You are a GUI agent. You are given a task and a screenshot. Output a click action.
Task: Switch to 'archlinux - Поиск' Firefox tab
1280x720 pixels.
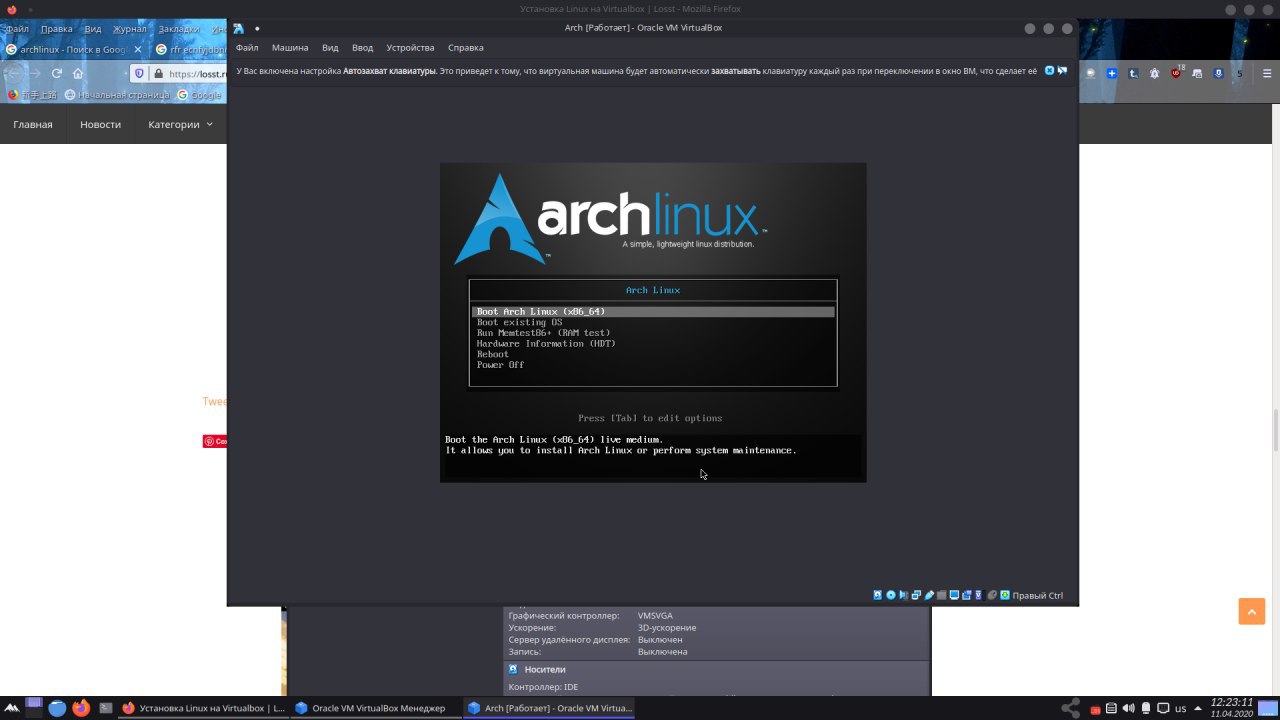tap(73, 49)
